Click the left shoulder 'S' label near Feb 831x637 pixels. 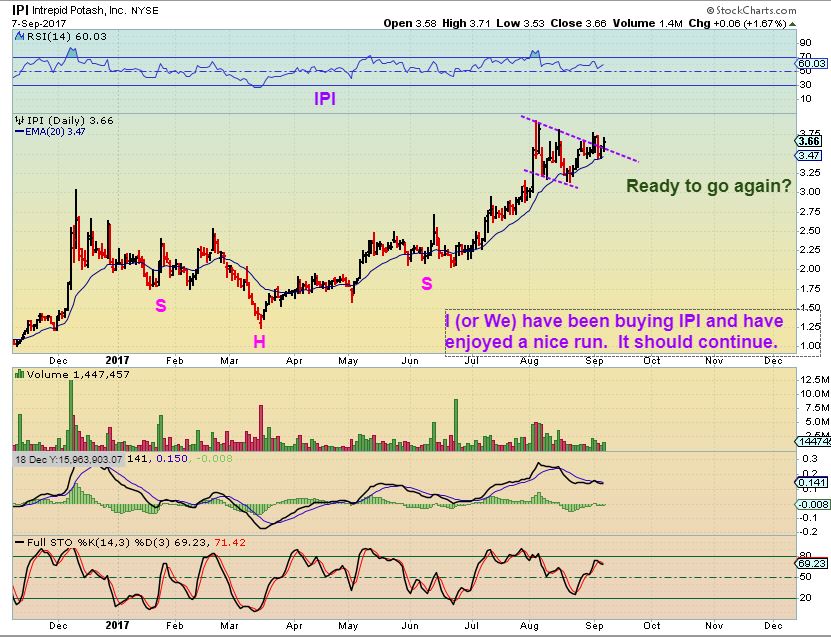tap(161, 305)
